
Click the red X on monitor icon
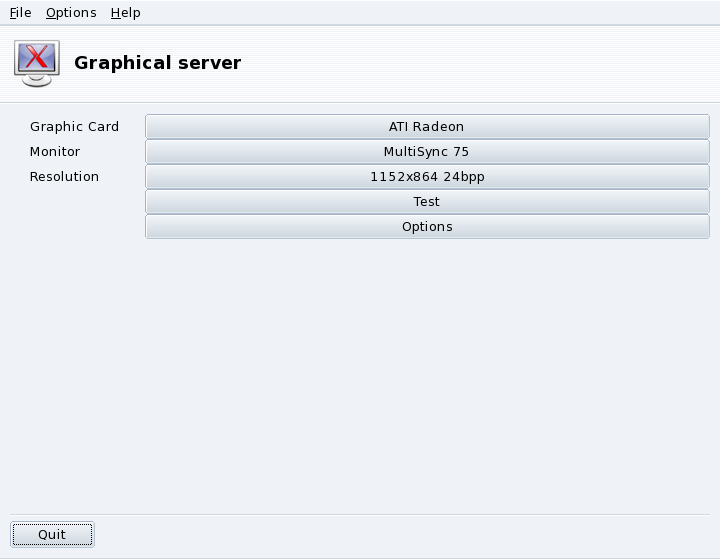coord(37,57)
